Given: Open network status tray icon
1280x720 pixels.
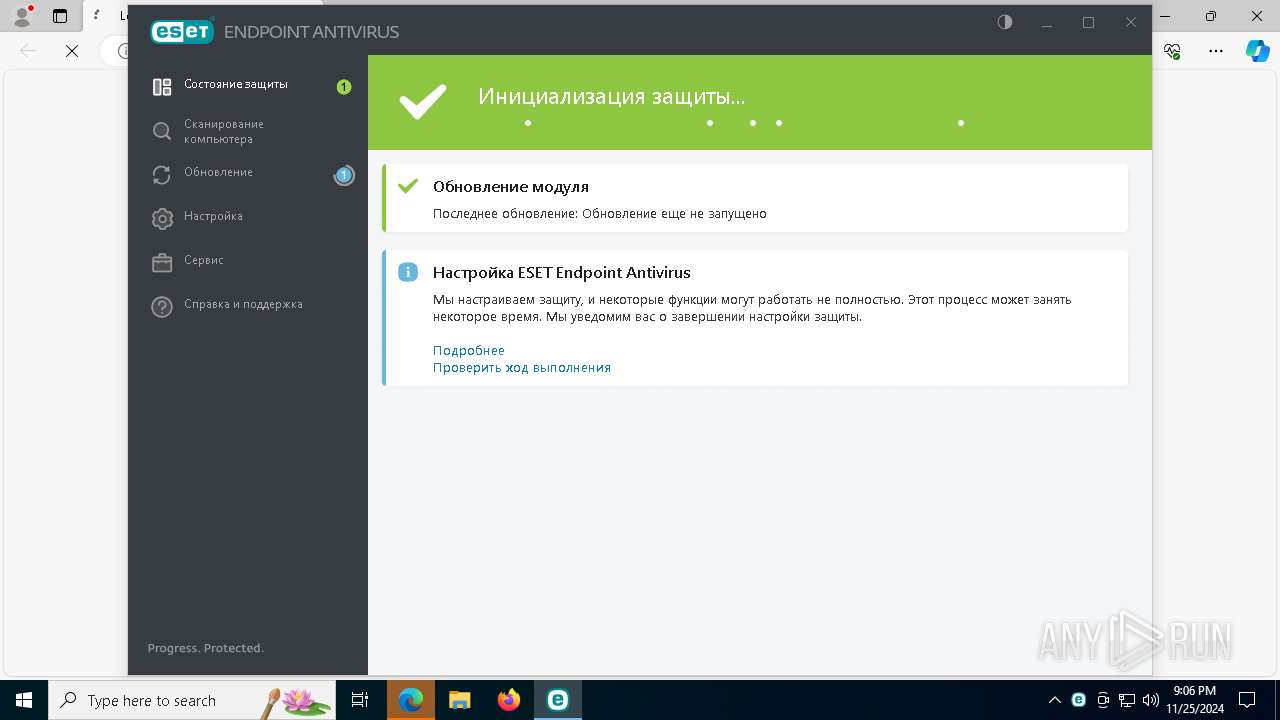Looking at the screenshot, I should point(1127,700).
